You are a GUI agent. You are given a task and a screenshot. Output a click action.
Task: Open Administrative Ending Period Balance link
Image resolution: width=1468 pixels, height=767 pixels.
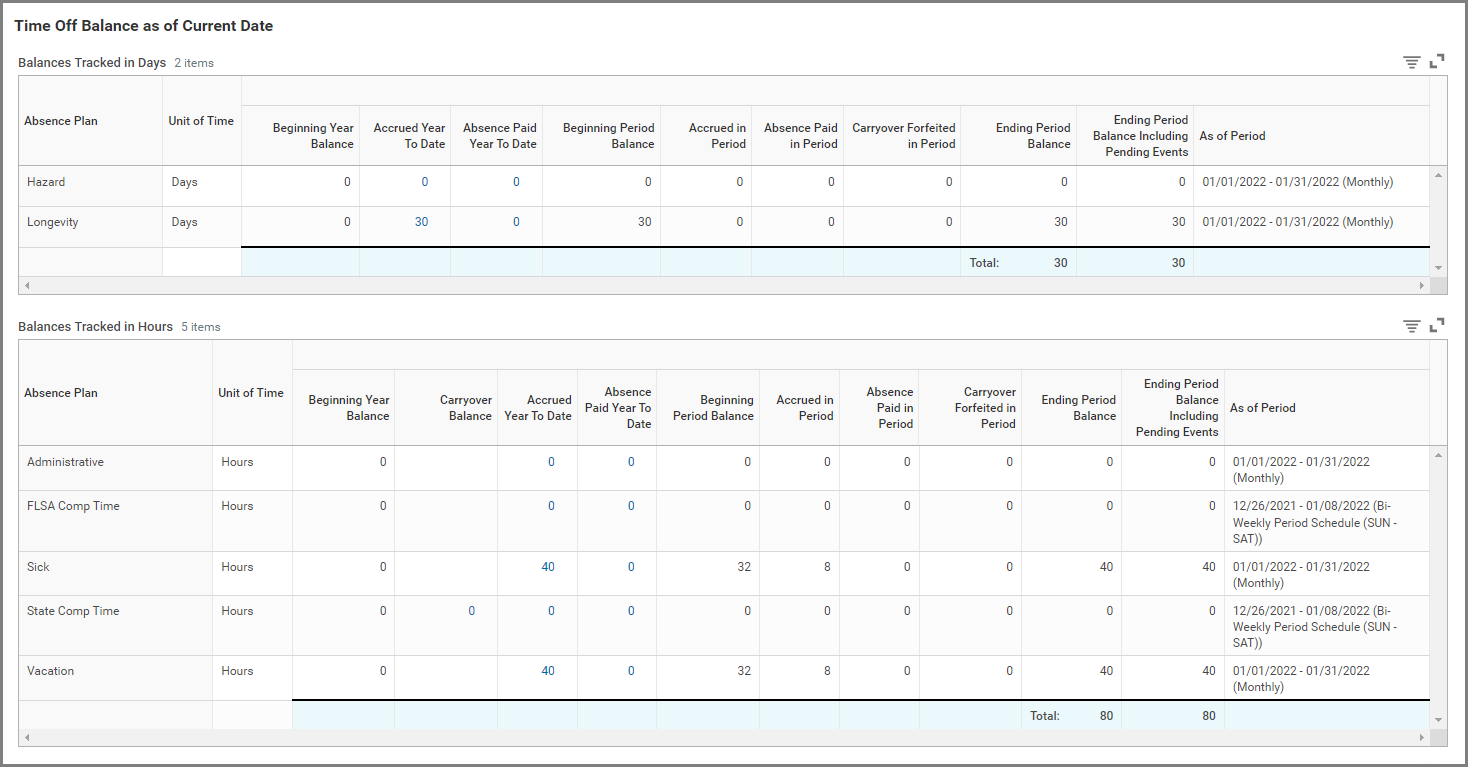click(1109, 462)
